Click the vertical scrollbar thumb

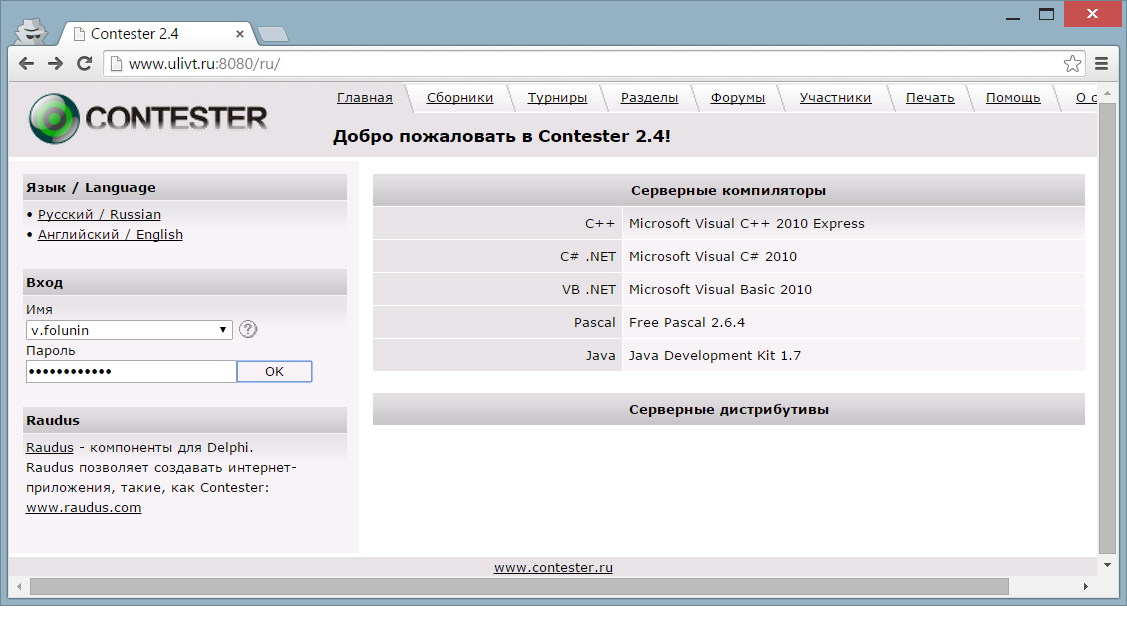pos(1107,328)
